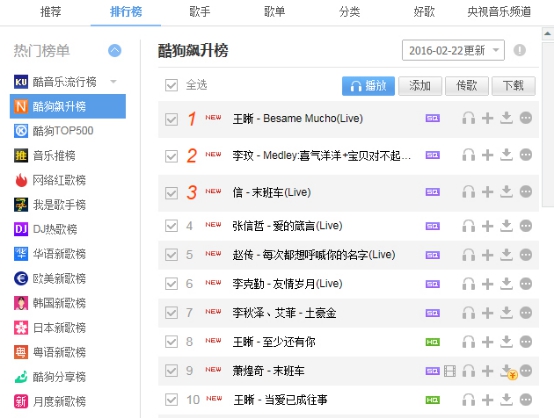The image size is (554, 419).
Task: Click the chart info exclamation icon
Action: point(519,50)
